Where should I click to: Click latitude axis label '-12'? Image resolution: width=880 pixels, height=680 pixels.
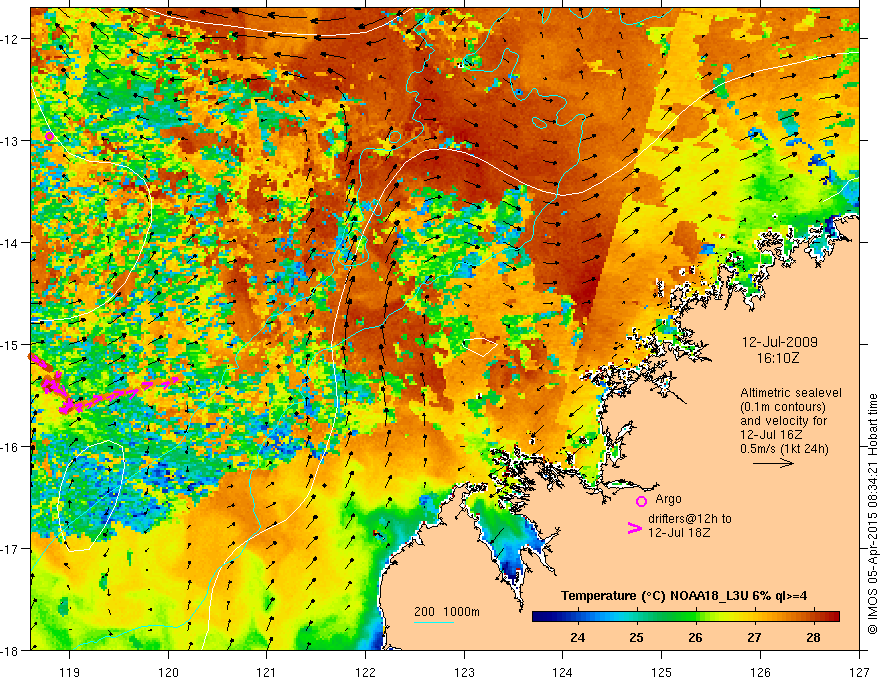coord(10,39)
